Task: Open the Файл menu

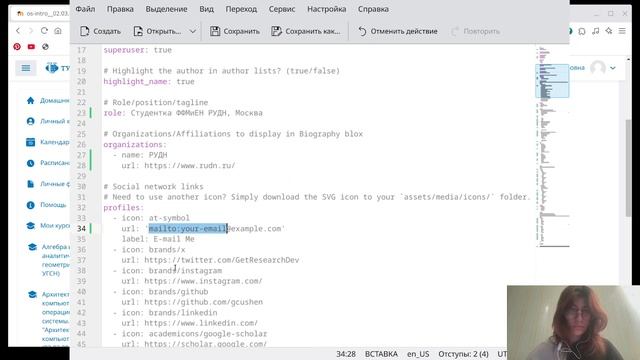Action: (x=85, y=9)
